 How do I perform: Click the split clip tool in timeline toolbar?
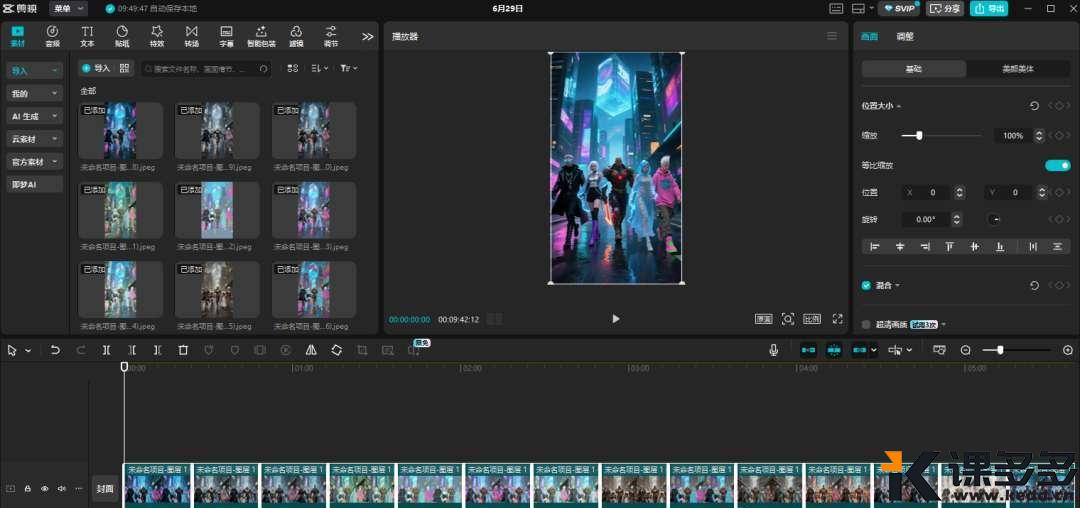tap(106, 350)
